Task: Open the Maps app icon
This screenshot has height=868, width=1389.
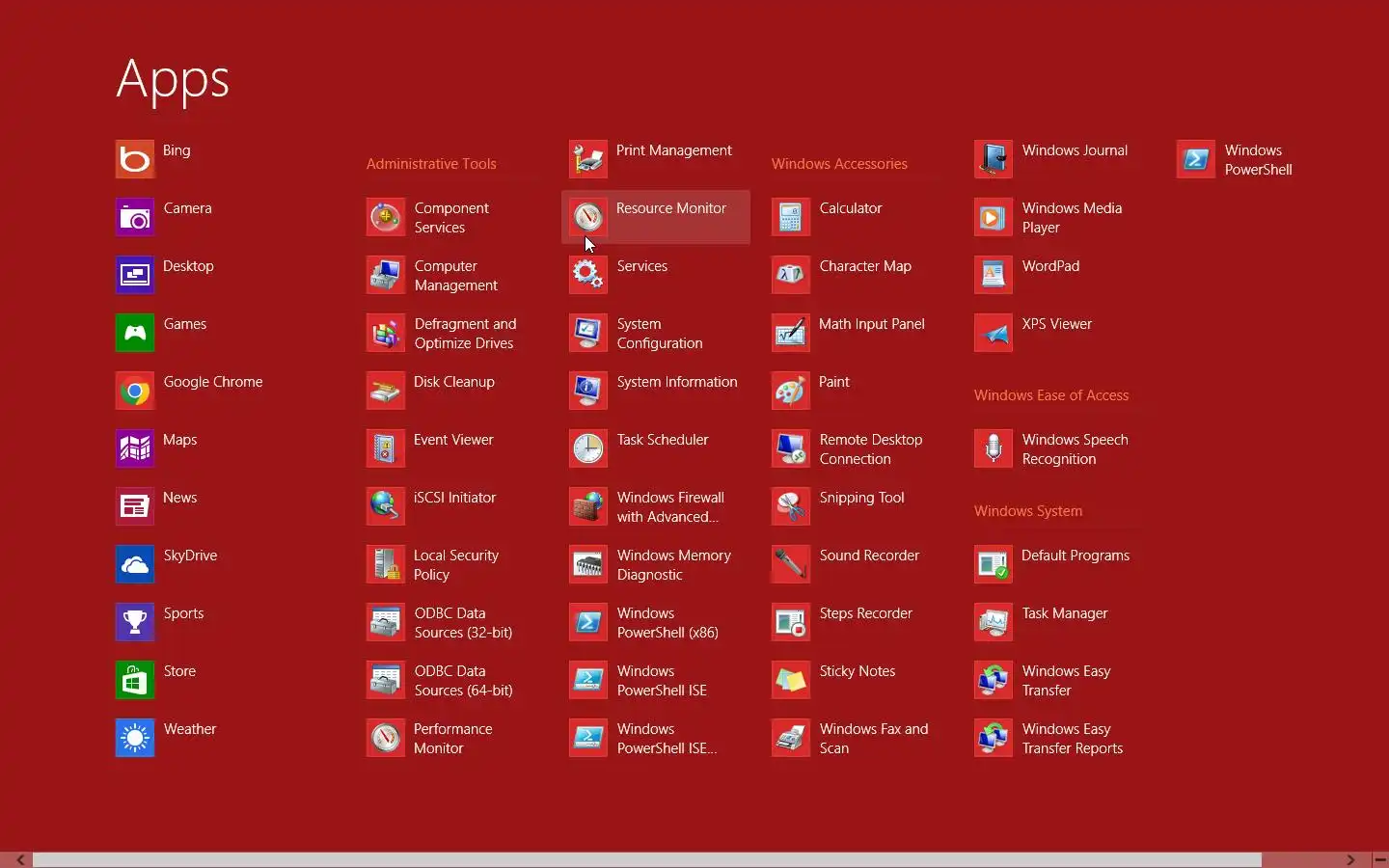Action: [135, 448]
